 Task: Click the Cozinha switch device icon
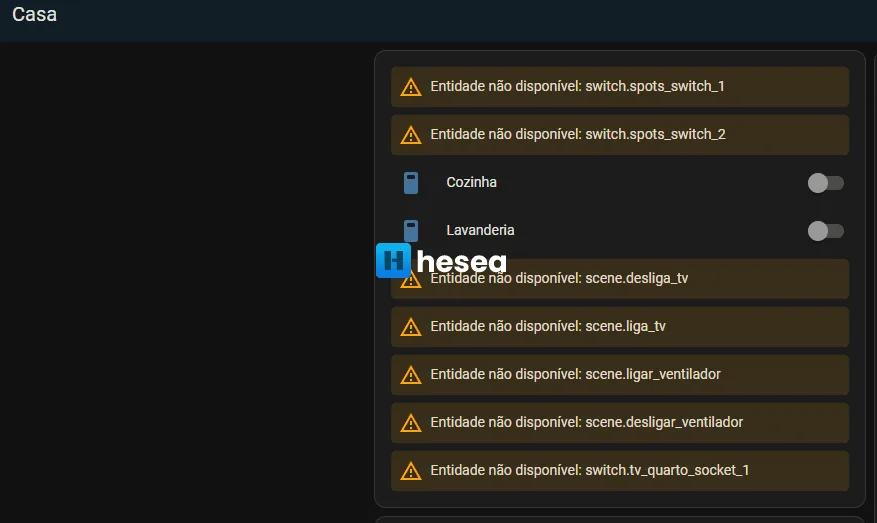click(x=411, y=183)
